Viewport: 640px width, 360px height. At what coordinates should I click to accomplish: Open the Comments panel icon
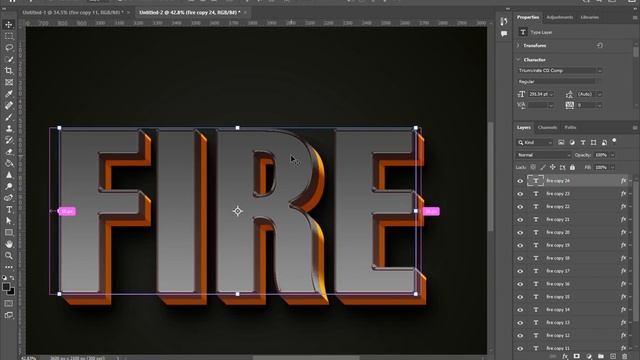pos(504,34)
